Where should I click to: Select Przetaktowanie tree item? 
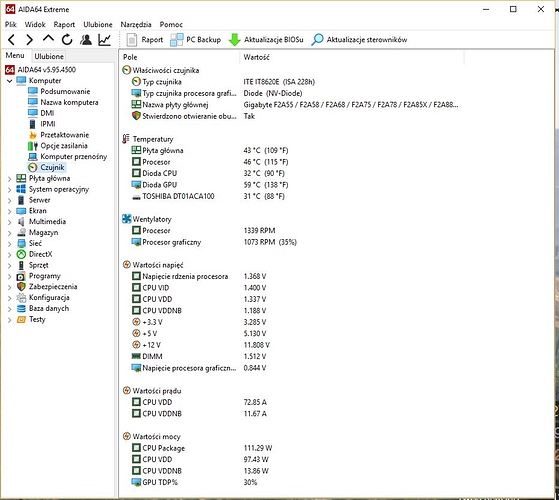pyautogui.click(x=65, y=135)
